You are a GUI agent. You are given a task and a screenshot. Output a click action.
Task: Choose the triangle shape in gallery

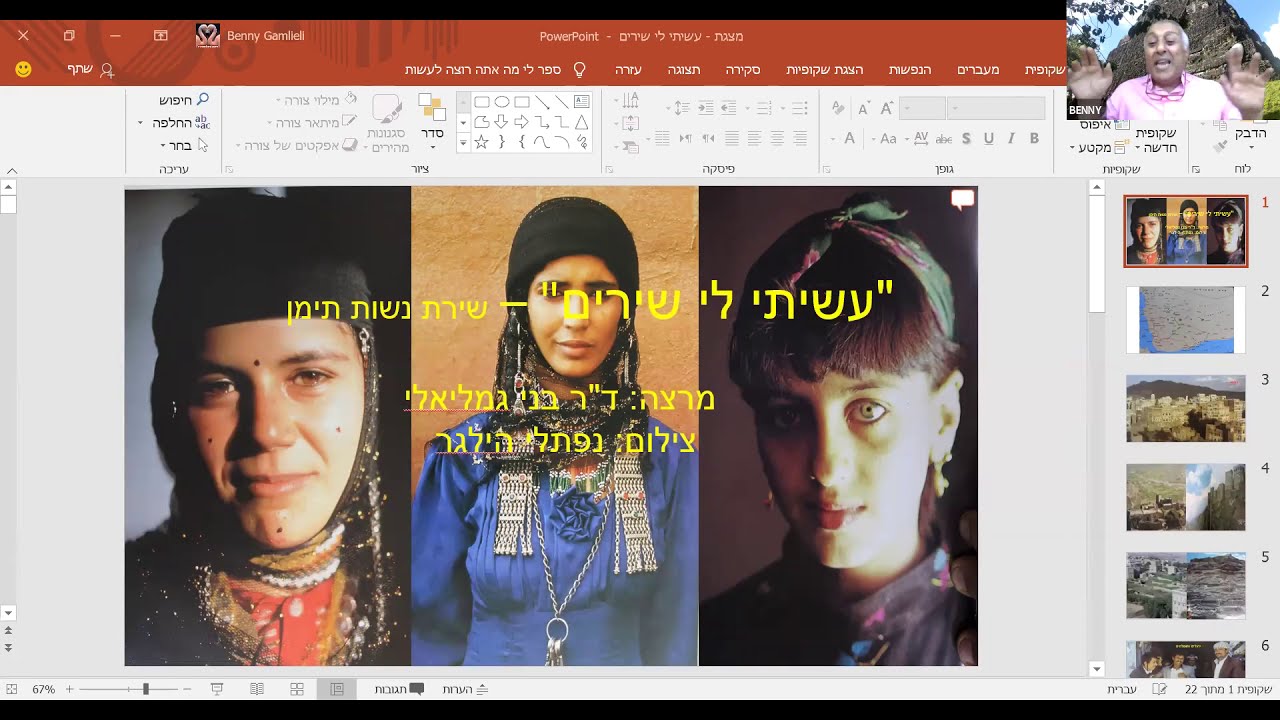coord(582,122)
